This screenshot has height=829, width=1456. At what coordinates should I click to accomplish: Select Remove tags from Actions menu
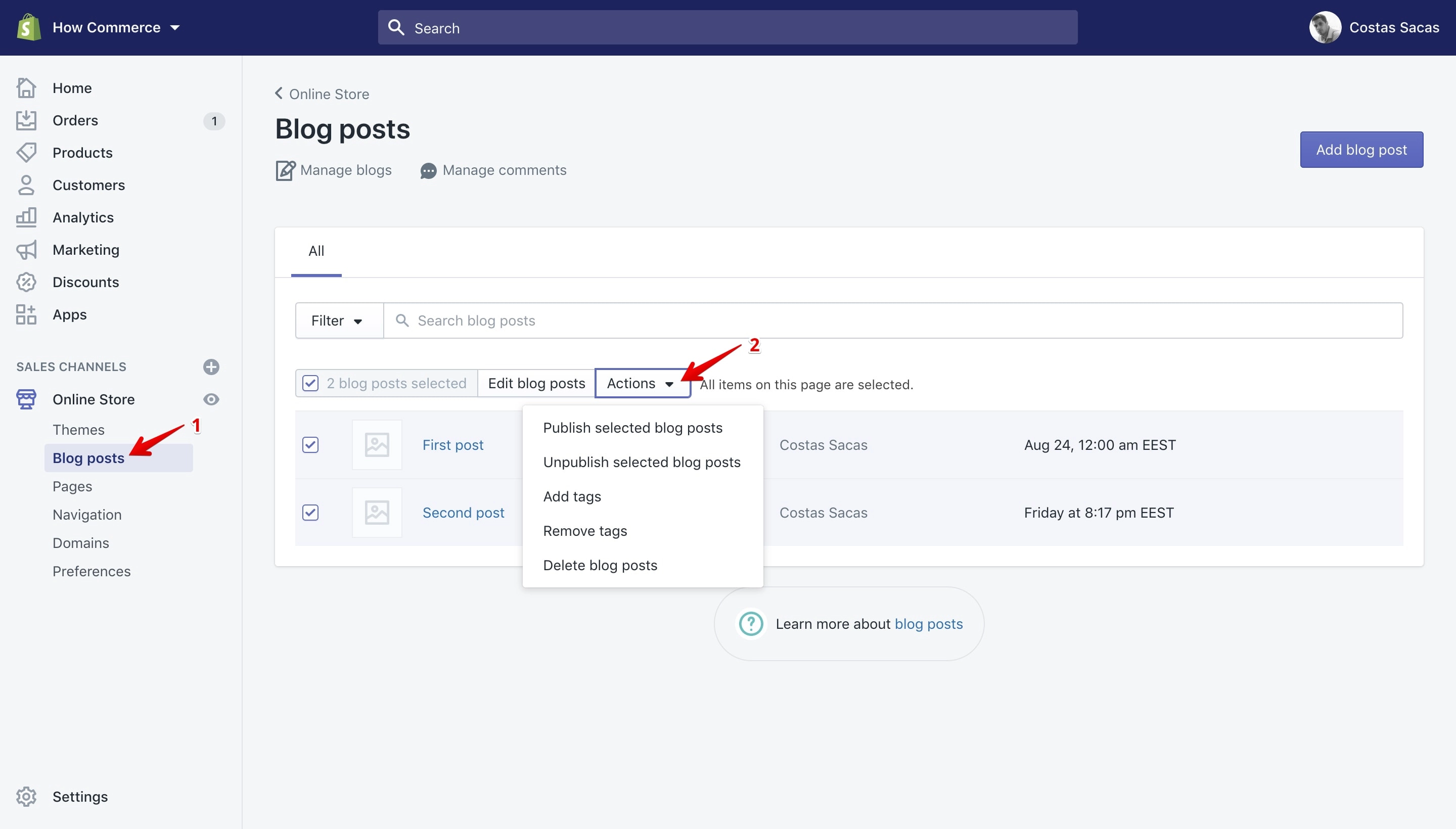point(642,531)
